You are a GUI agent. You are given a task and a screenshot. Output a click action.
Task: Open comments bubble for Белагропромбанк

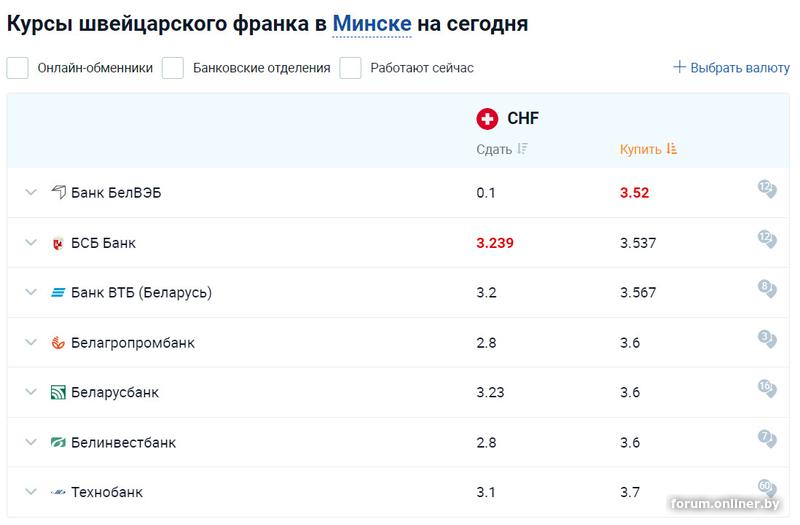click(x=767, y=339)
